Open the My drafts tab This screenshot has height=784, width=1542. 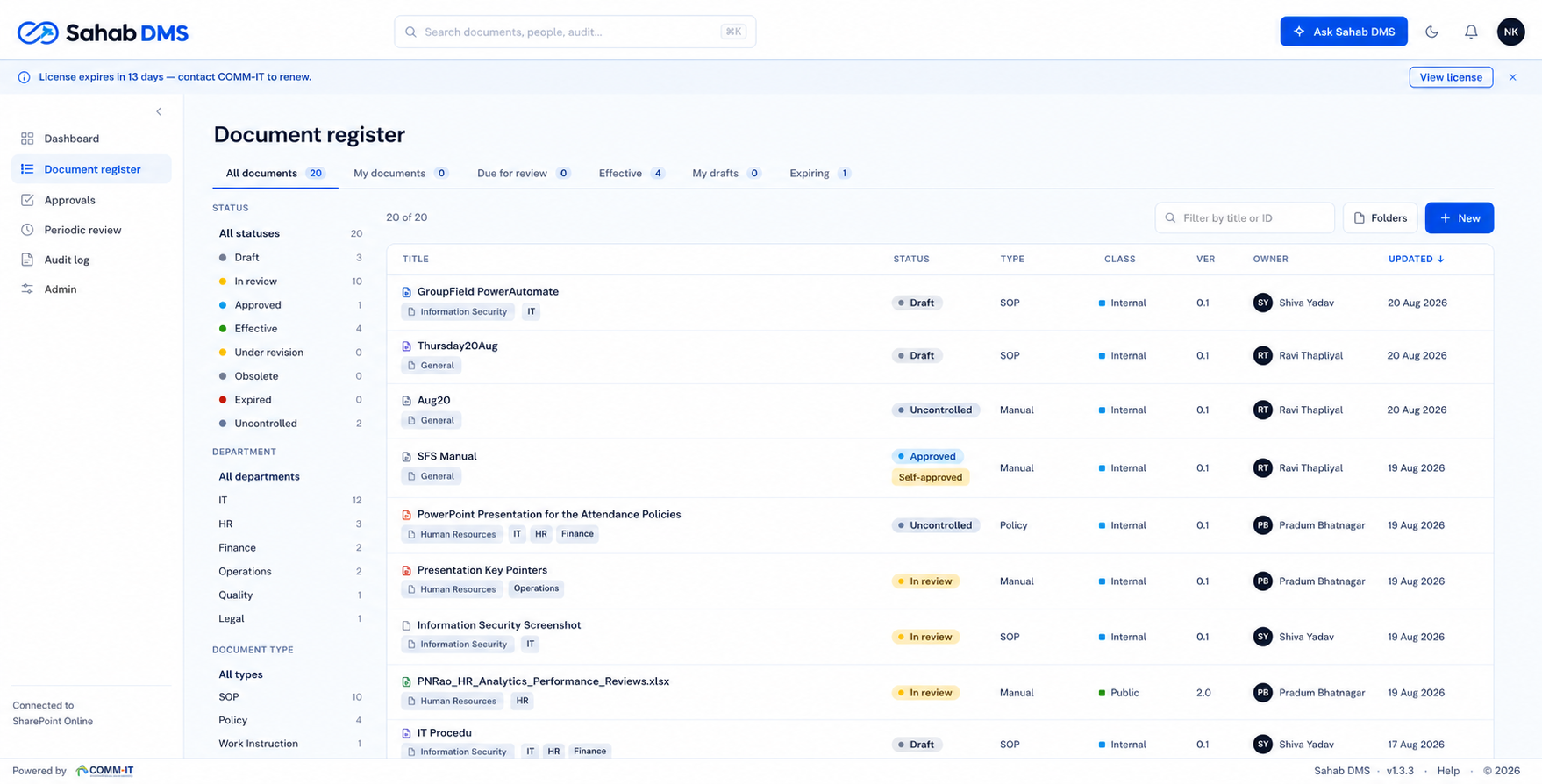[x=726, y=173]
